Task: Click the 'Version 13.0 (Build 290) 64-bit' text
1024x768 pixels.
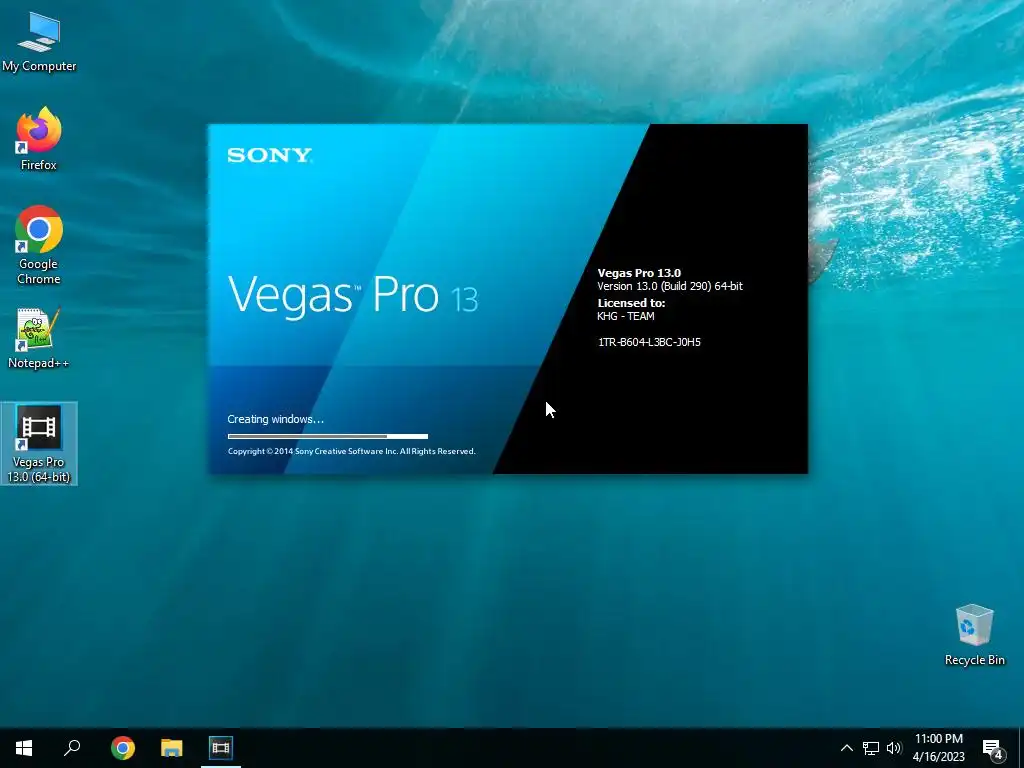Action: pyautogui.click(x=670, y=286)
